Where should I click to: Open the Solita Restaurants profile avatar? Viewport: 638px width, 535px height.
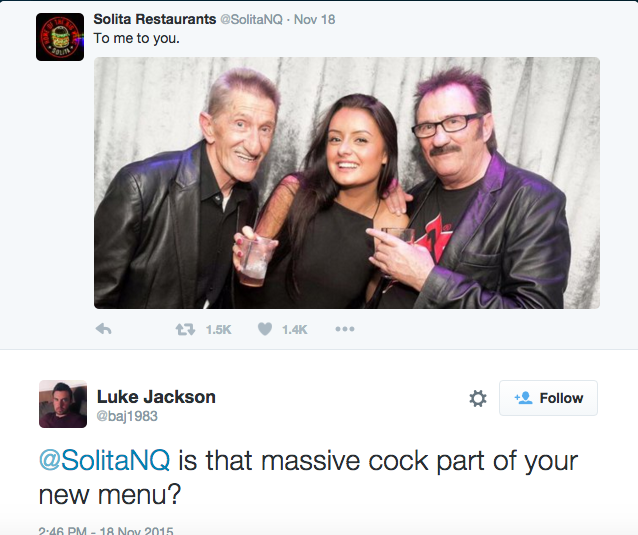(60, 37)
